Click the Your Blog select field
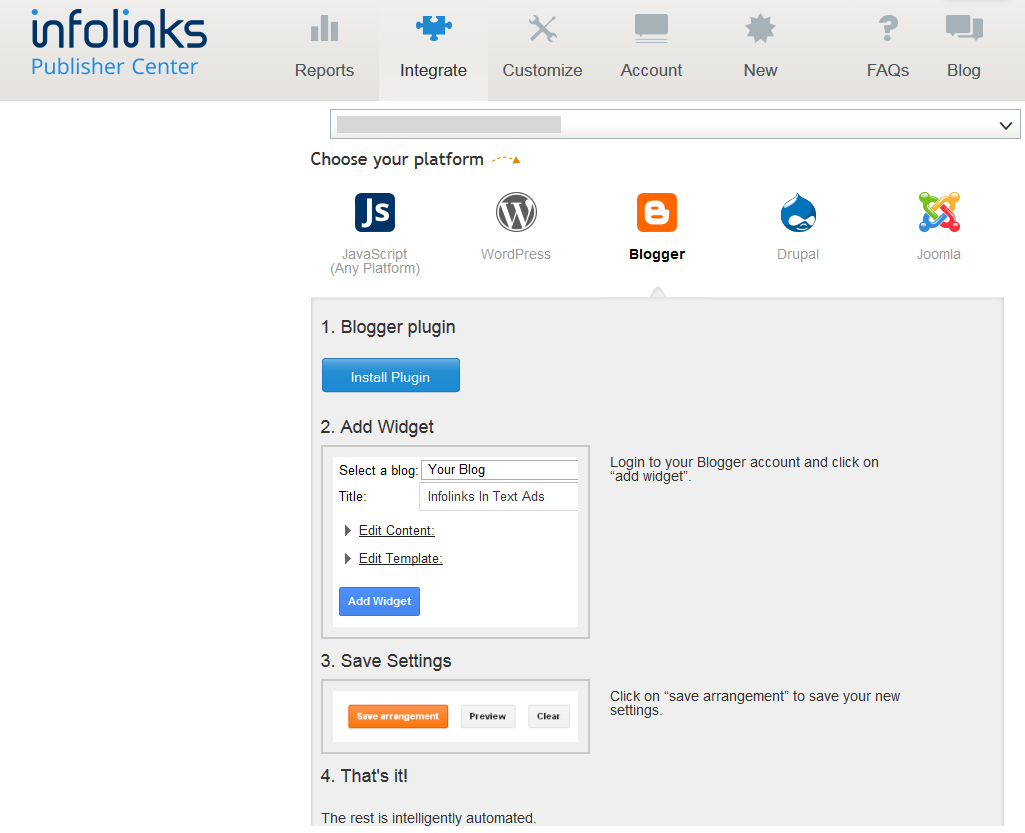 500,469
